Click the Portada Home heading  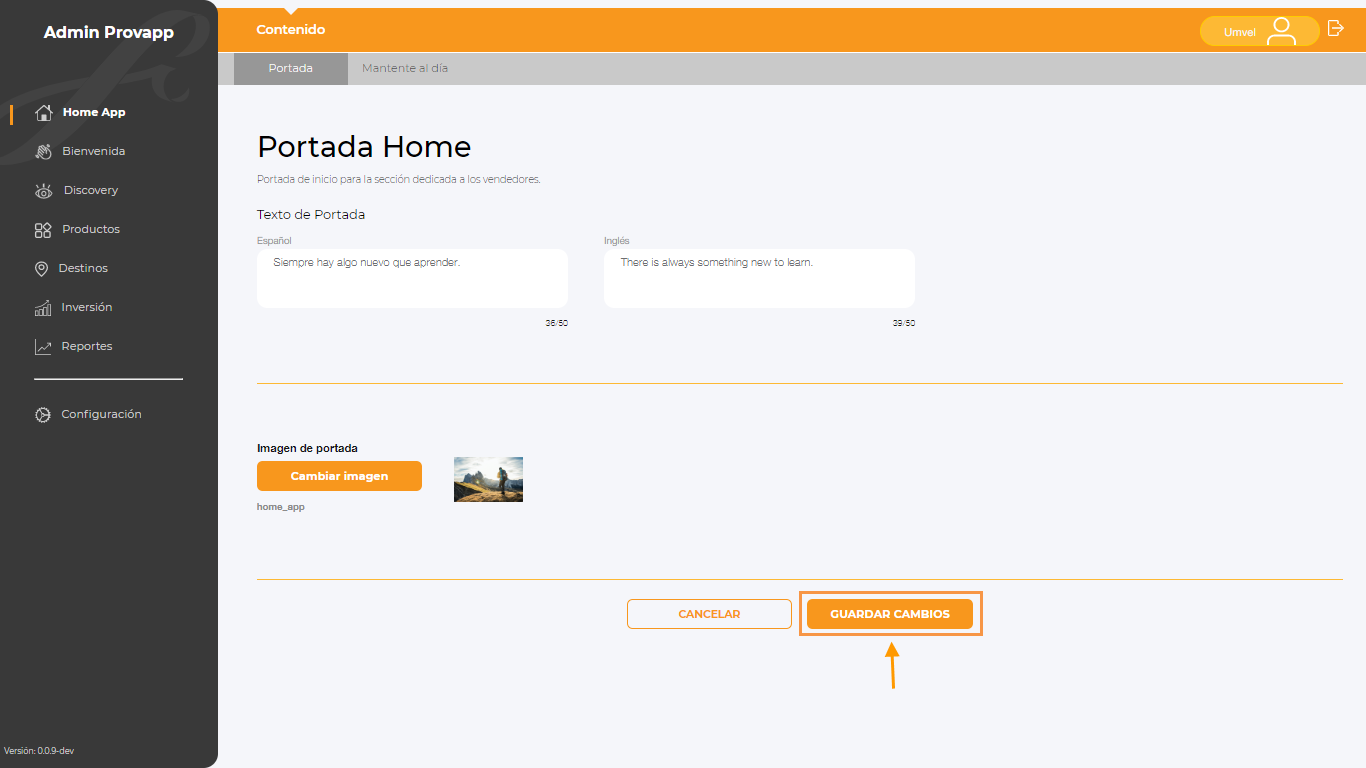click(x=364, y=147)
